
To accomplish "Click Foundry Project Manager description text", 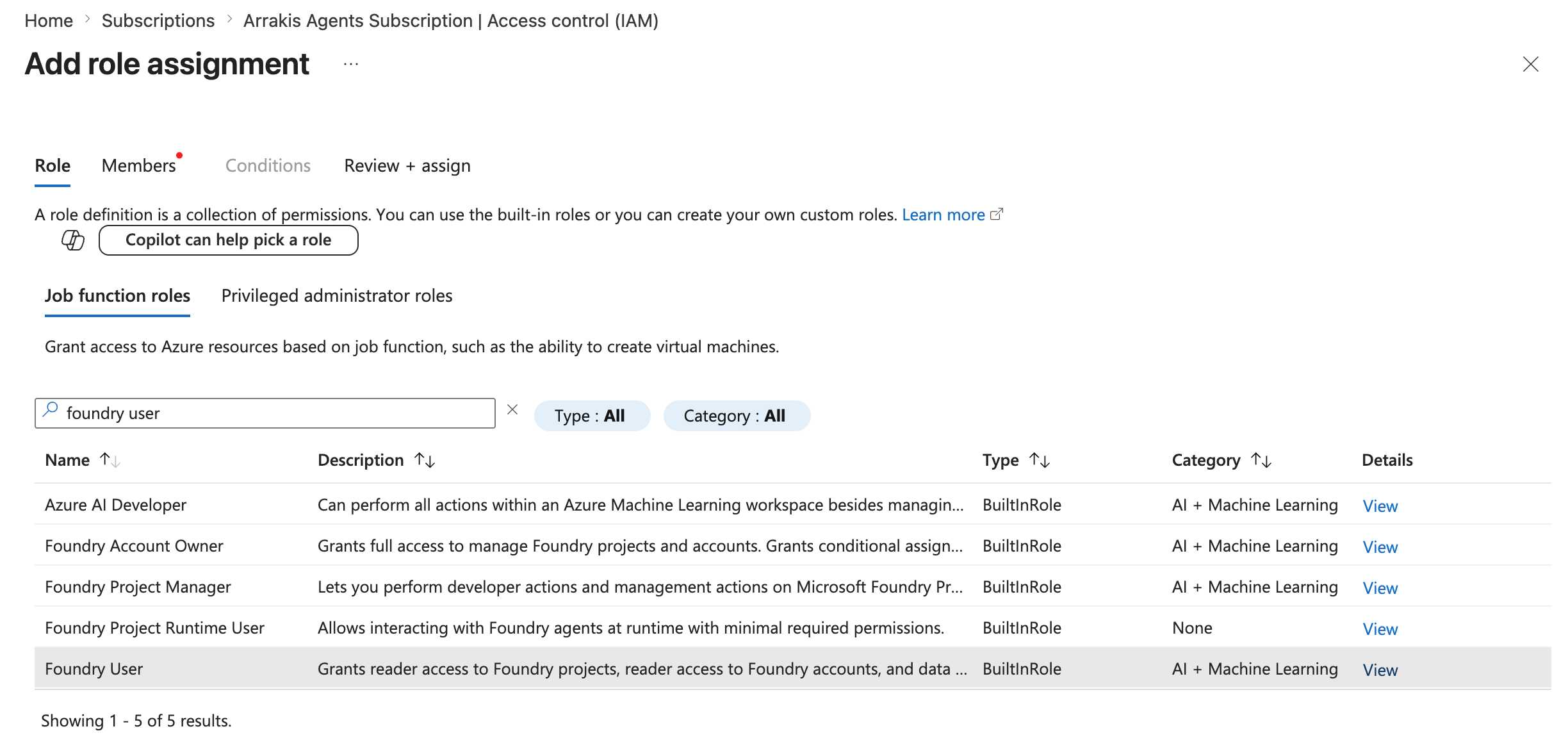I will (641, 587).
